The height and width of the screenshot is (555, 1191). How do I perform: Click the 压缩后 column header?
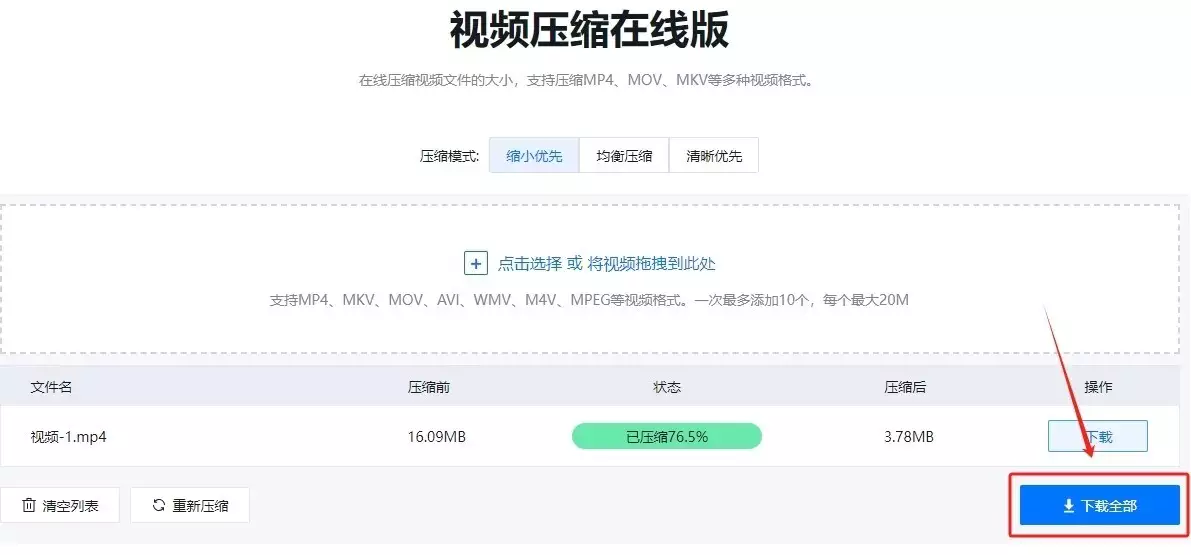905,387
